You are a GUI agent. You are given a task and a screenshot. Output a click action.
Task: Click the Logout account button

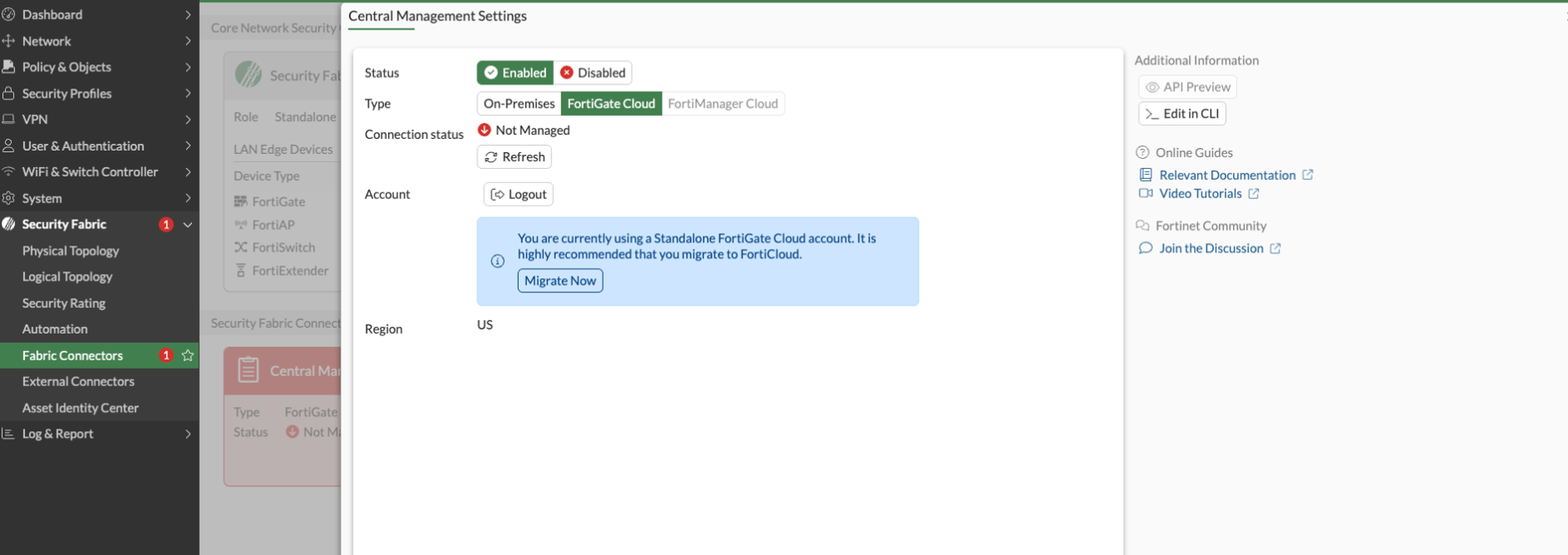tap(519, 194)
